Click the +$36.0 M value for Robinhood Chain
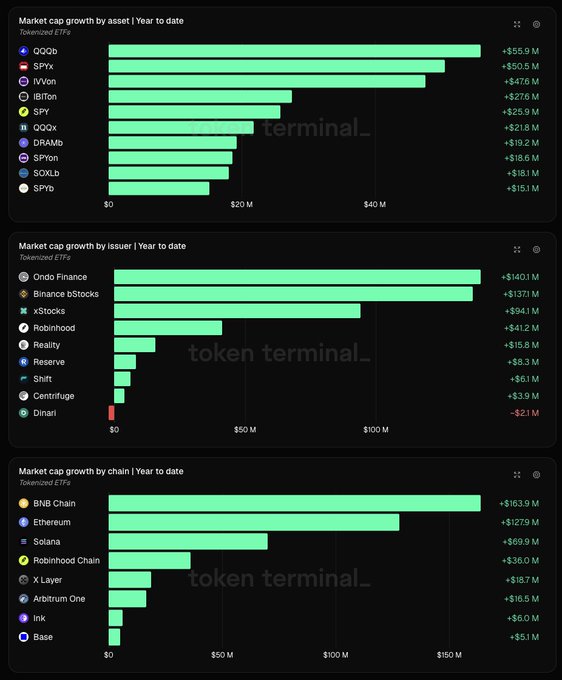The height and width of the screenshot is (680, 562). [x=520, y=560]
